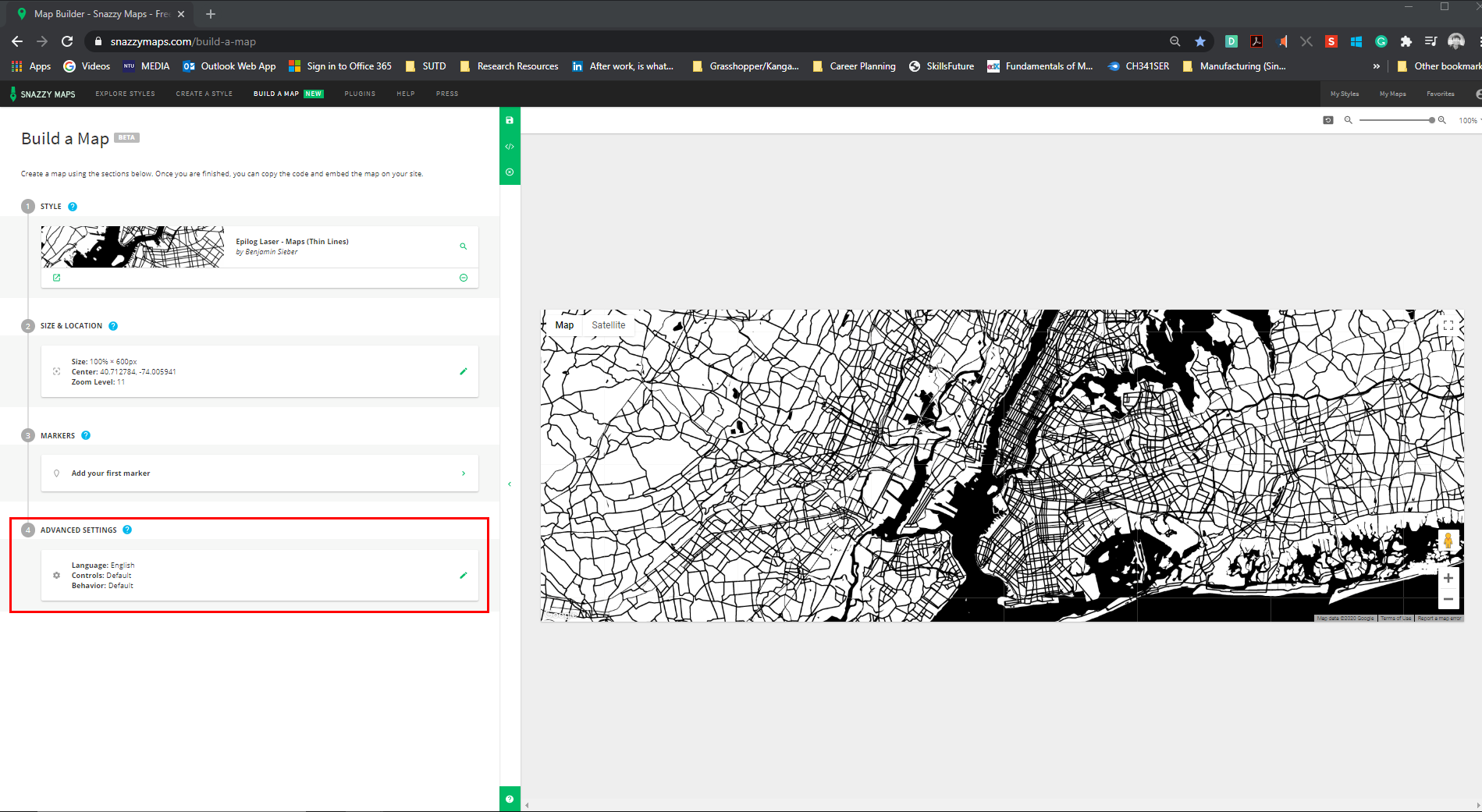The height and width of the screenshot is (812, 1482).
Task: Open a new browser tab
Action: click(211, 14)
